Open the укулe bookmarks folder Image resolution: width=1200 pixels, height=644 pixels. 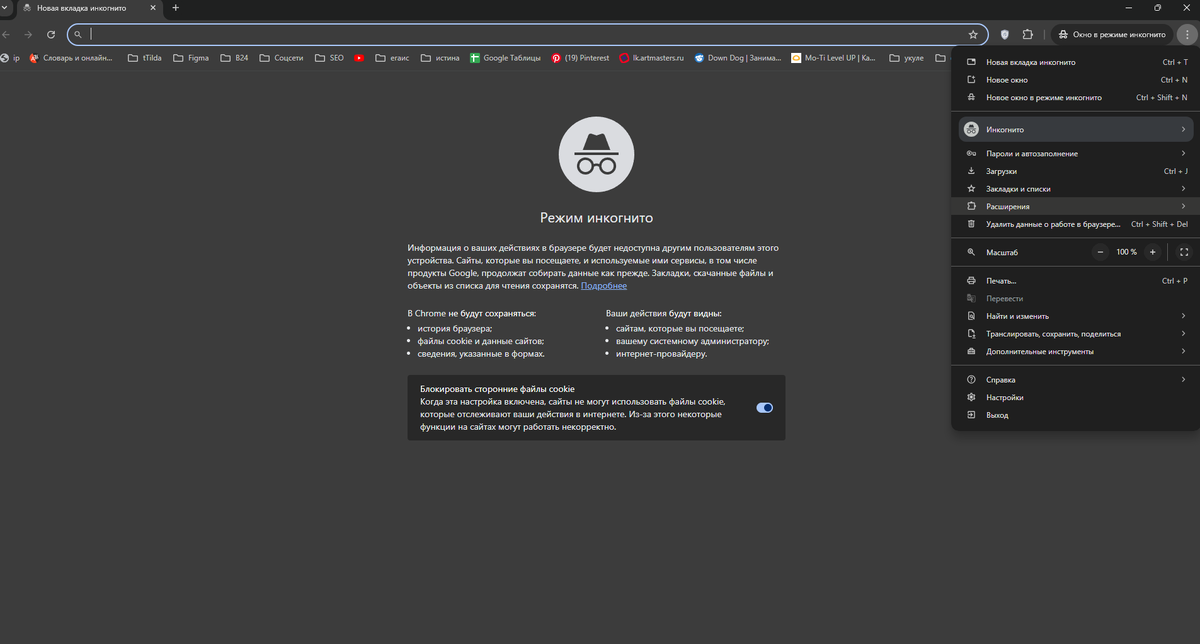[906, 58]
